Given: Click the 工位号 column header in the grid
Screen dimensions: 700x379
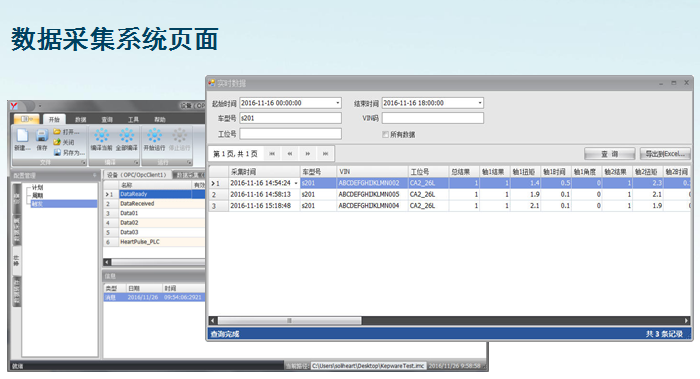Looking at the screenshot, I should (428, 171).
